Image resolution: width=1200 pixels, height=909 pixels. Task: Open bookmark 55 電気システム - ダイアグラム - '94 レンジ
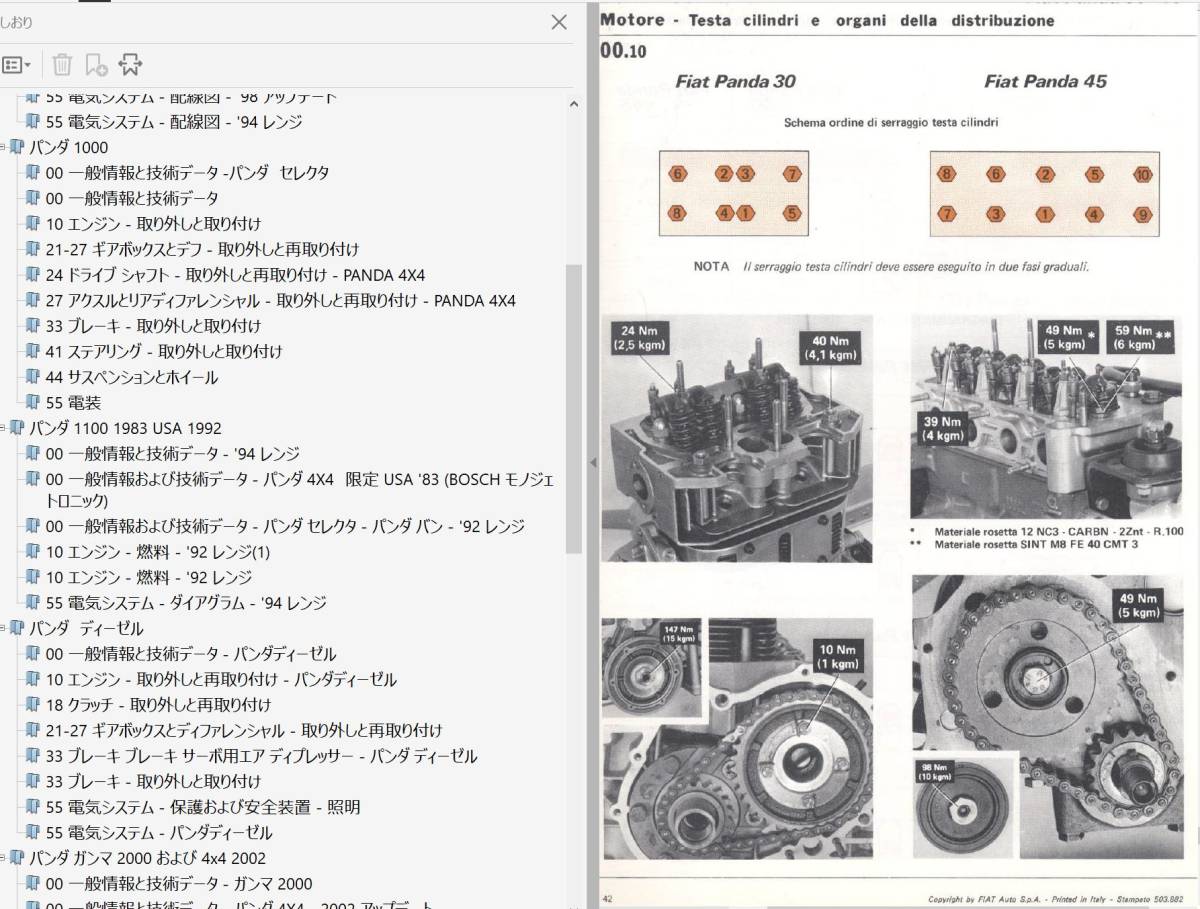click(x=186, y=603)
